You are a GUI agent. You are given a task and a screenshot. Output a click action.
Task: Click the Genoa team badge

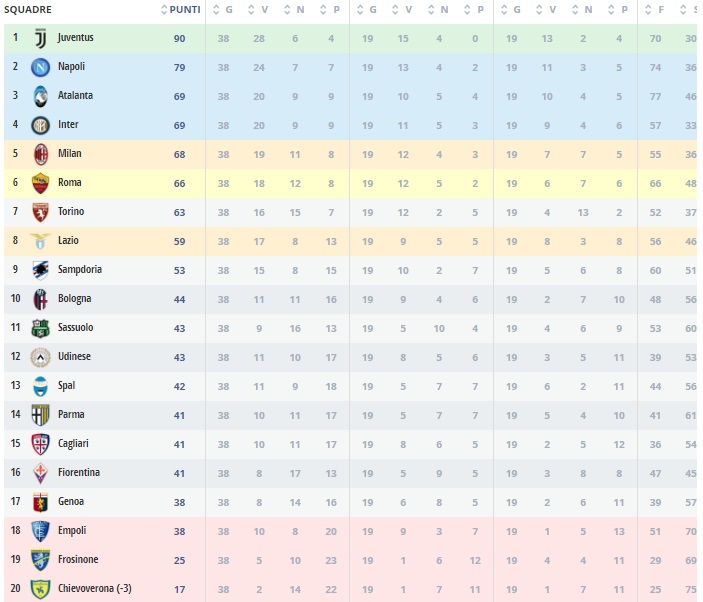pyautogui.click(x=41, y=502)
